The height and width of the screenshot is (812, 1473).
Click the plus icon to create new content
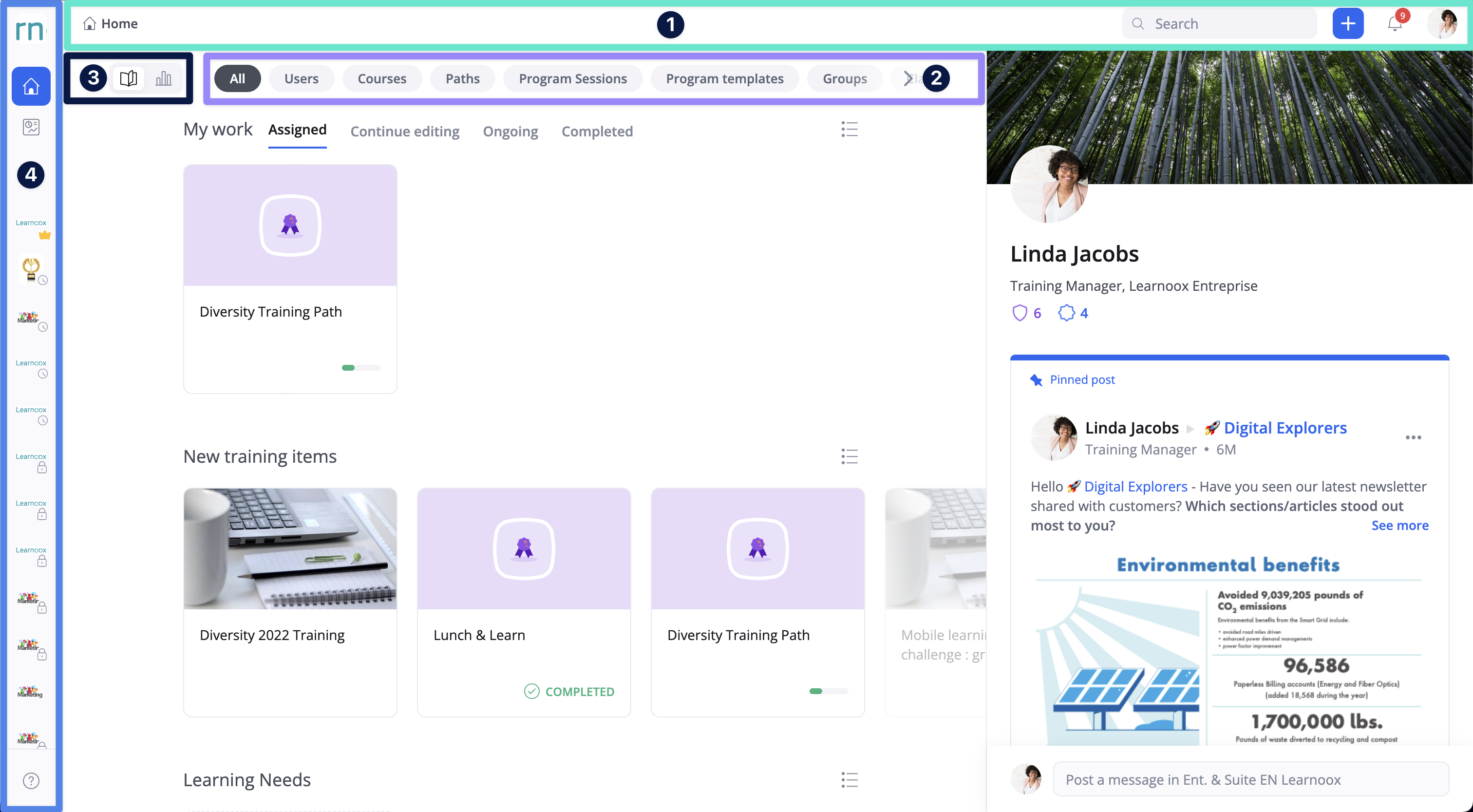click(x=1348, y=23)
